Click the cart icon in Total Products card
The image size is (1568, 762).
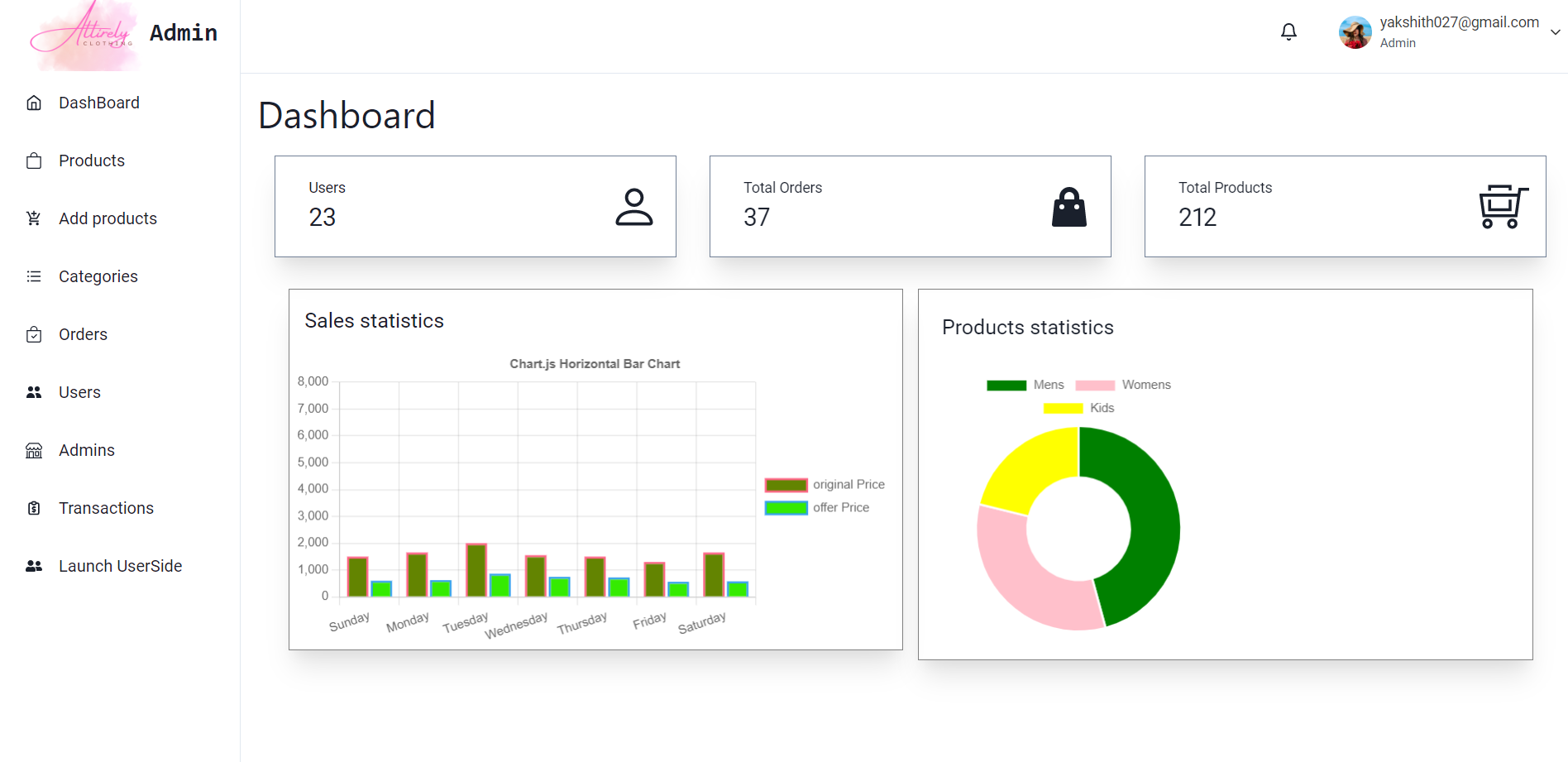point(1503,206)
